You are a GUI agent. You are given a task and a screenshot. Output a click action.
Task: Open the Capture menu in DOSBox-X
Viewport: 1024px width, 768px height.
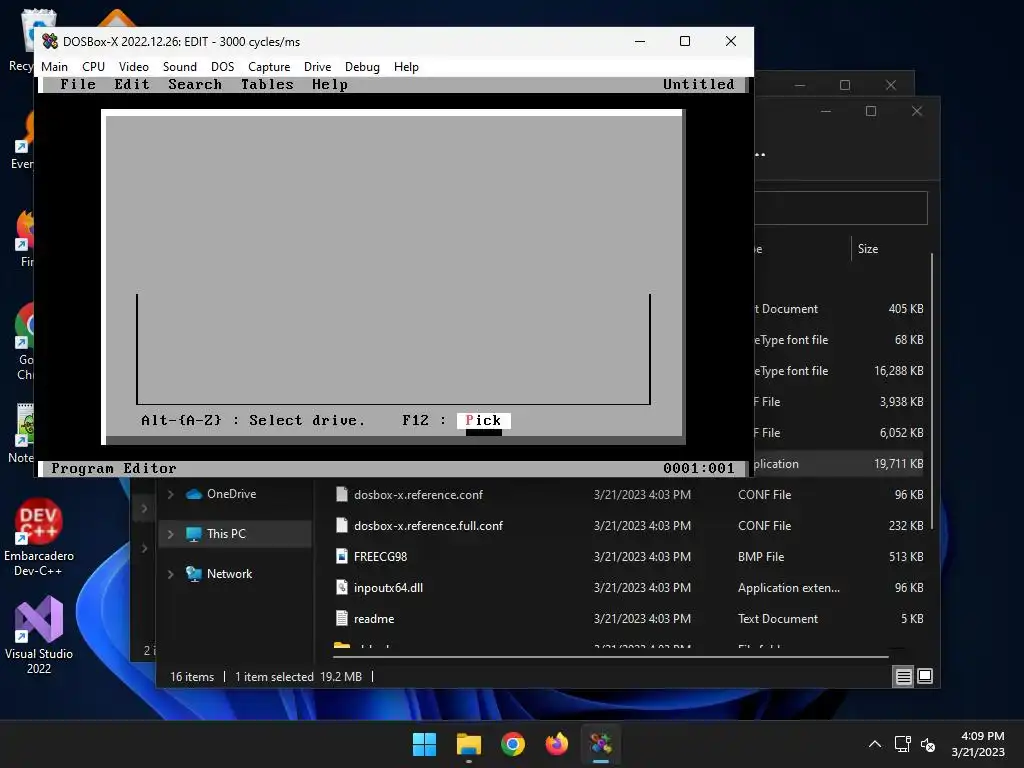click(269, 67)
